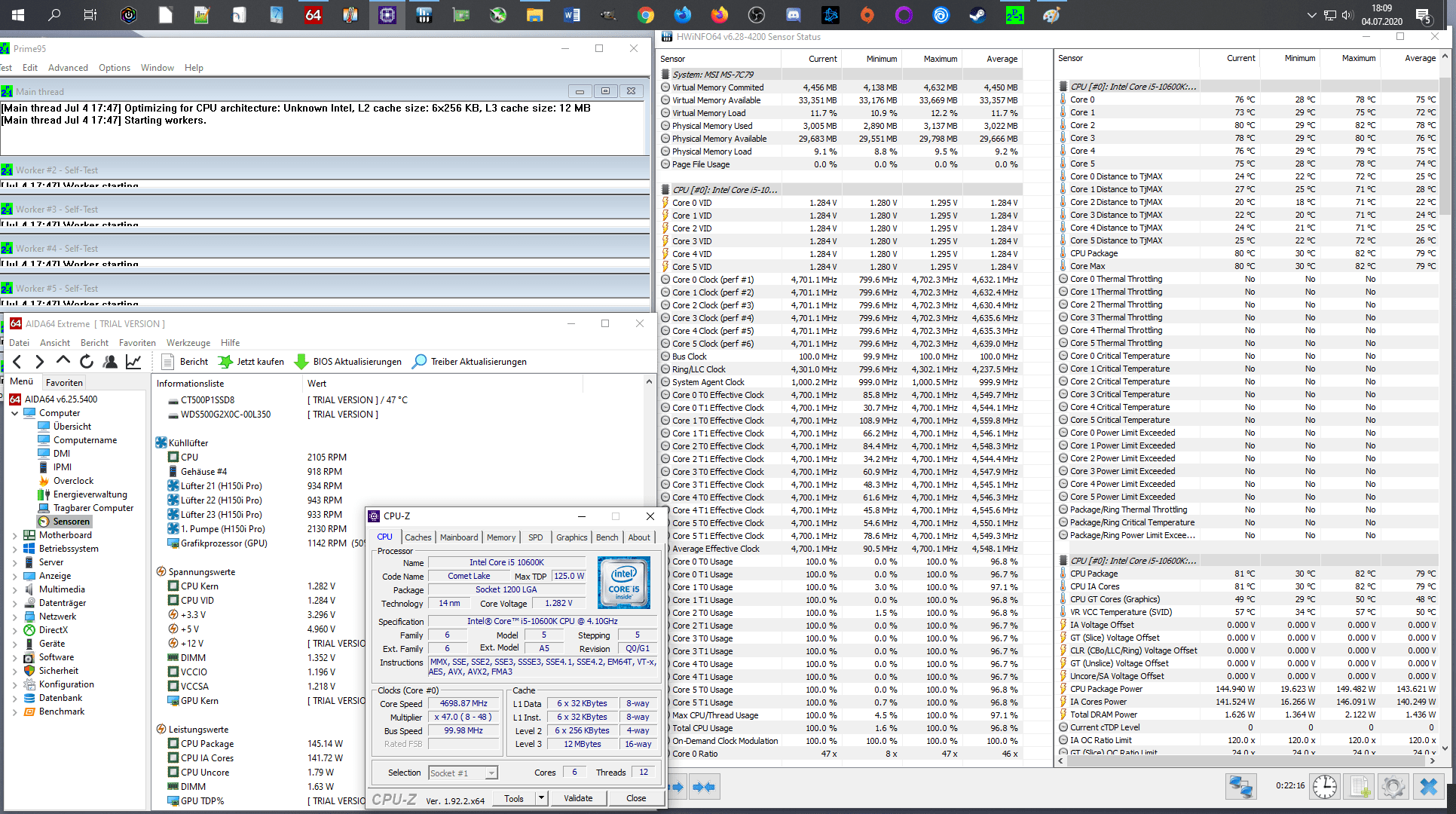Click the CPU-Z Validate button

coord(578,798)
